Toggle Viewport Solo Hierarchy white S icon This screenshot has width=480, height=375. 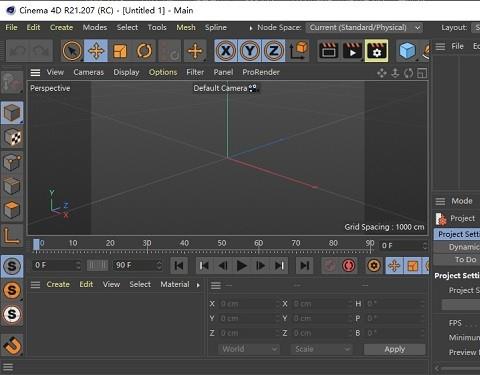tap(12, 314)
